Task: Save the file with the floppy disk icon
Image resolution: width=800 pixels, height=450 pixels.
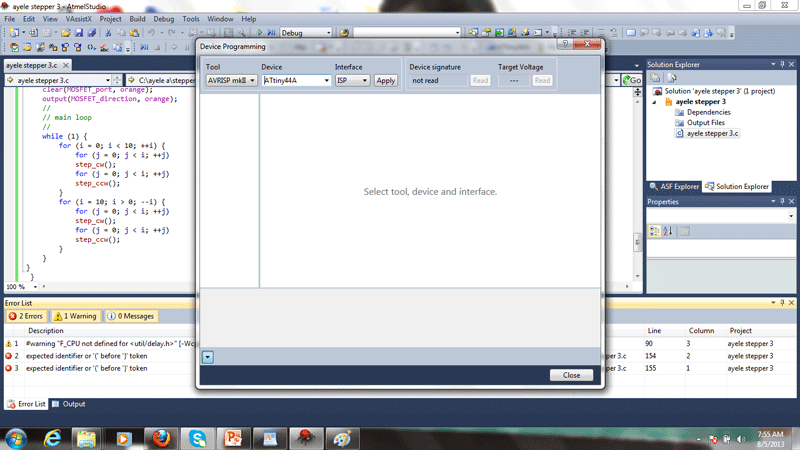Action: point(79,33)
